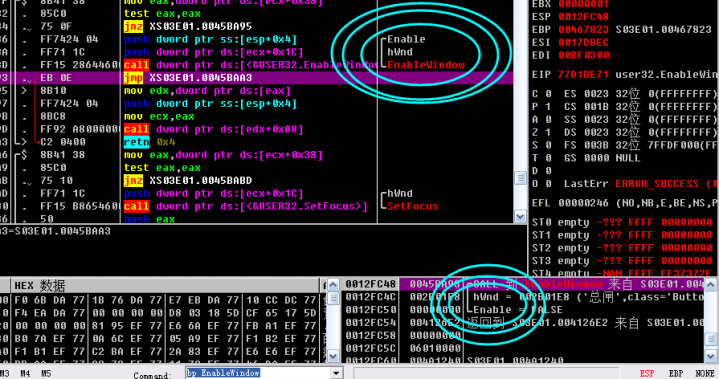Click the C flag in registers
The height and width of the screenshot is (379, 719).
541,94
